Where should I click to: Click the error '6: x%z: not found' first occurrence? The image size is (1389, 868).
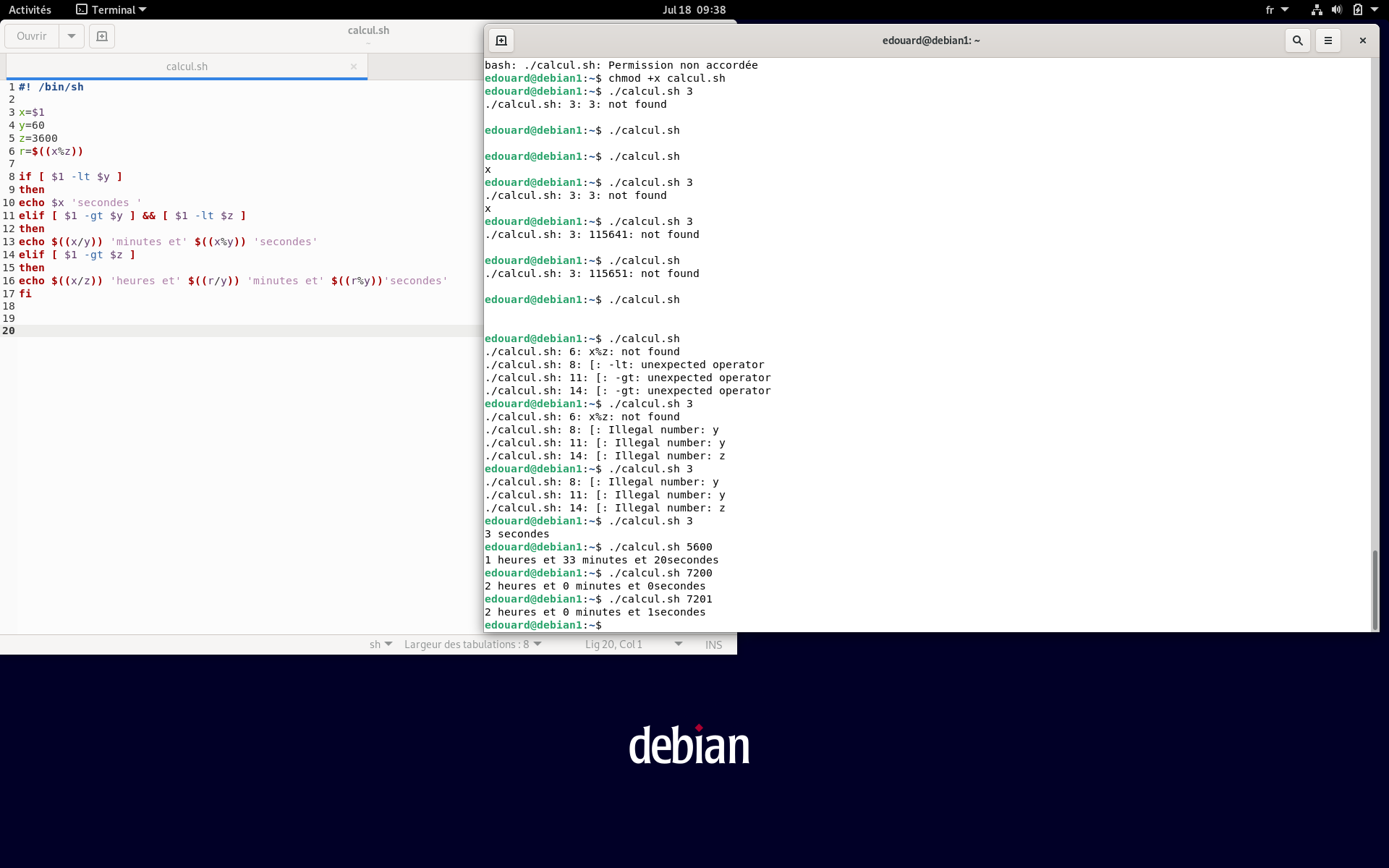tap(582, 352)
